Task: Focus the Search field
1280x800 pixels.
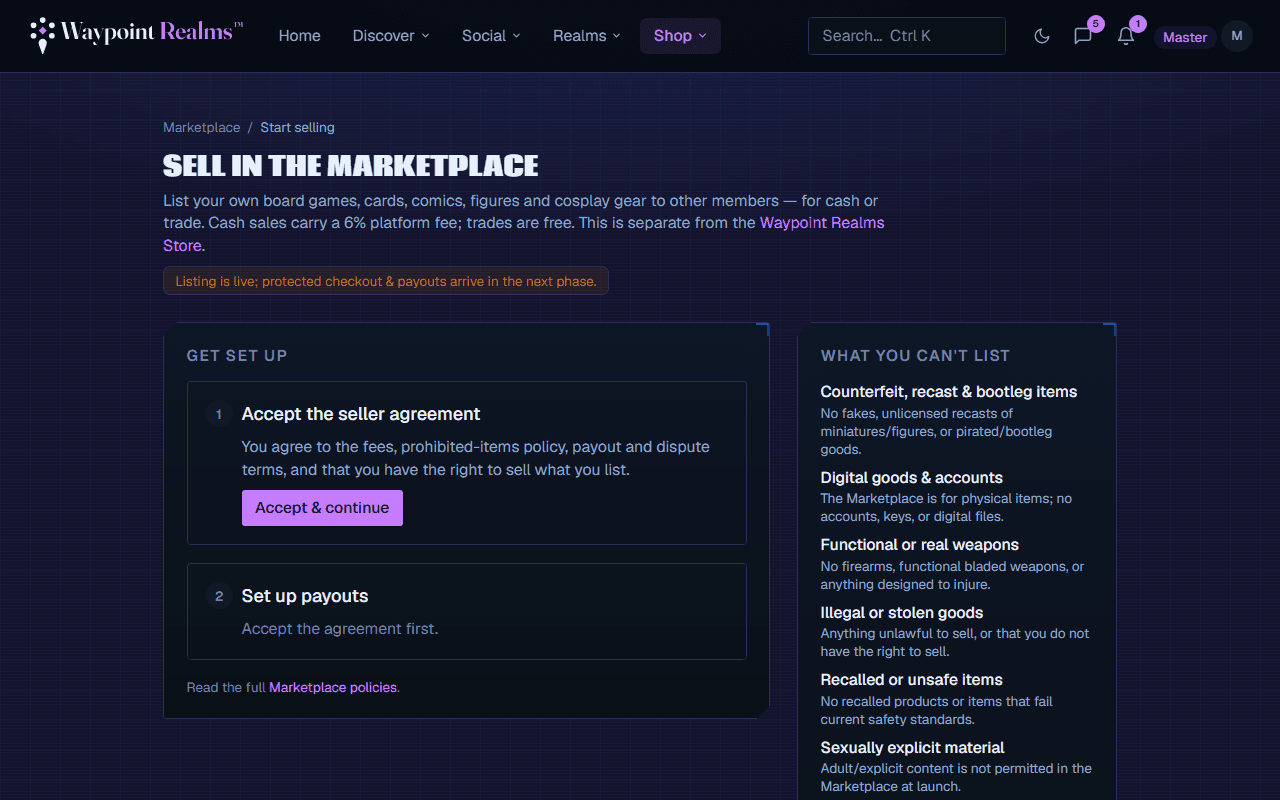Action: tap(907, 35)
